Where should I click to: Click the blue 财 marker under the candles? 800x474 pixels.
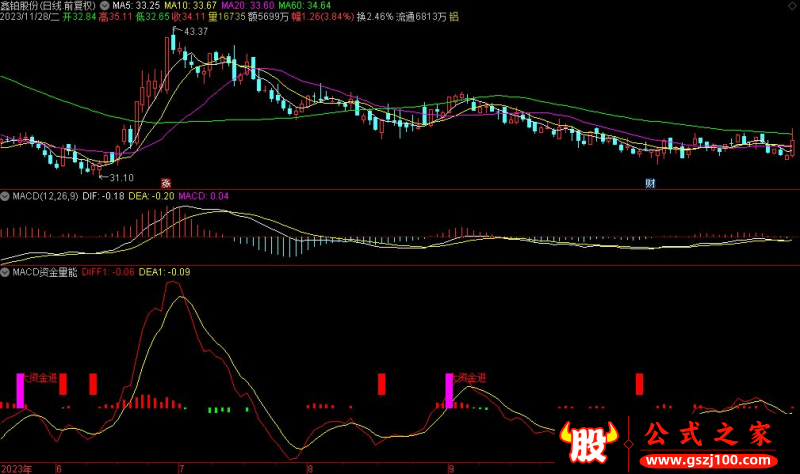tap(650, 183)
